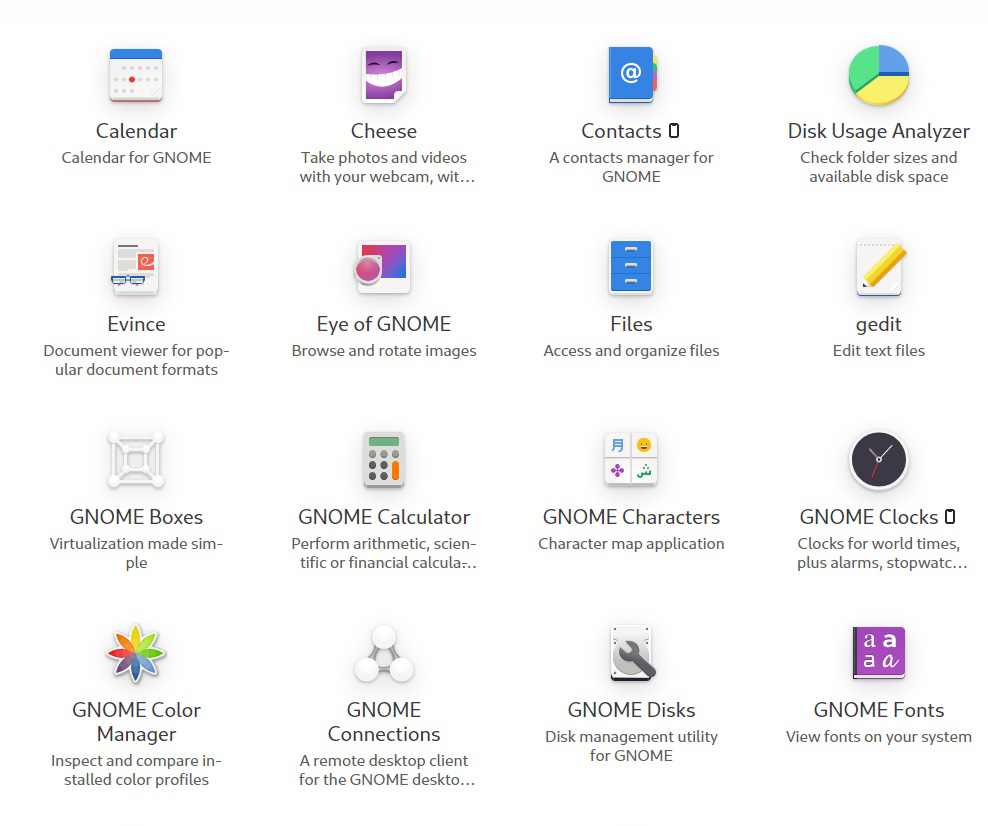Click the Eye of GNOME title
This screenshot has height=826, width=988.
click(x=384, y=324)
